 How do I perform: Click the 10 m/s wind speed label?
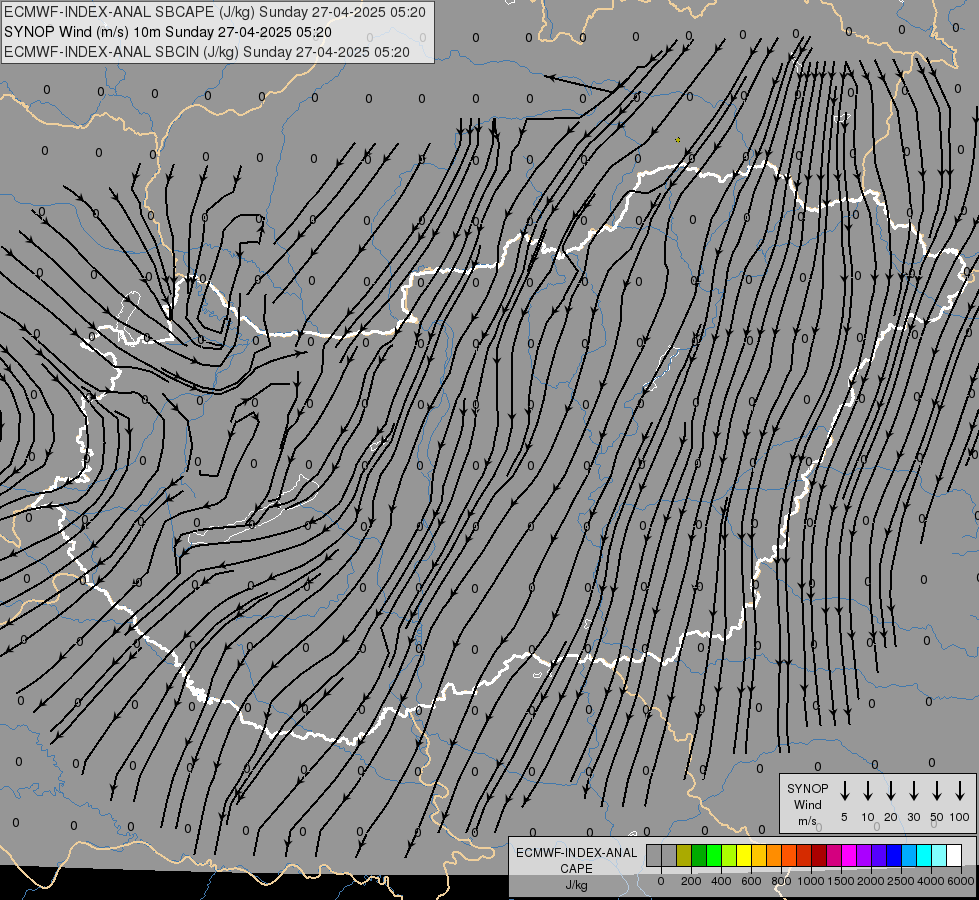868,817
